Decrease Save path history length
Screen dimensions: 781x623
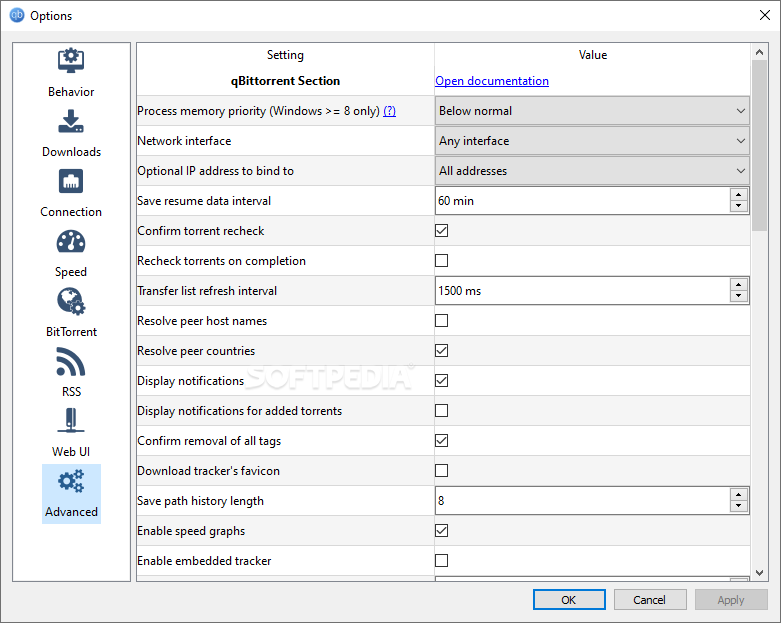pos(739,506)
